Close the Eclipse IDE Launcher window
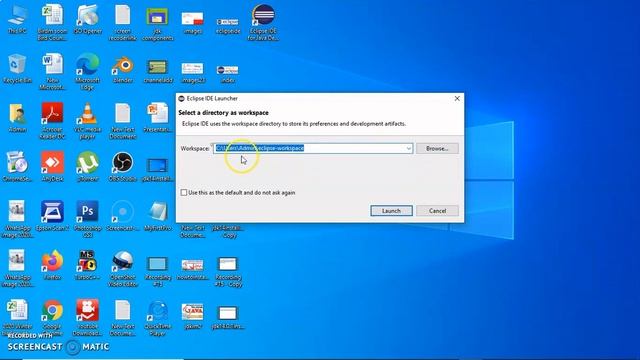Image resolution: width=640 pixels, height=360 pixels. pos(457,98)
